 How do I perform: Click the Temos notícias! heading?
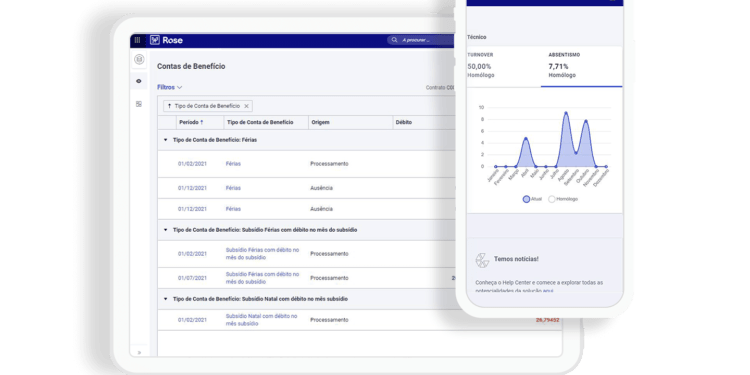point(516,259)
